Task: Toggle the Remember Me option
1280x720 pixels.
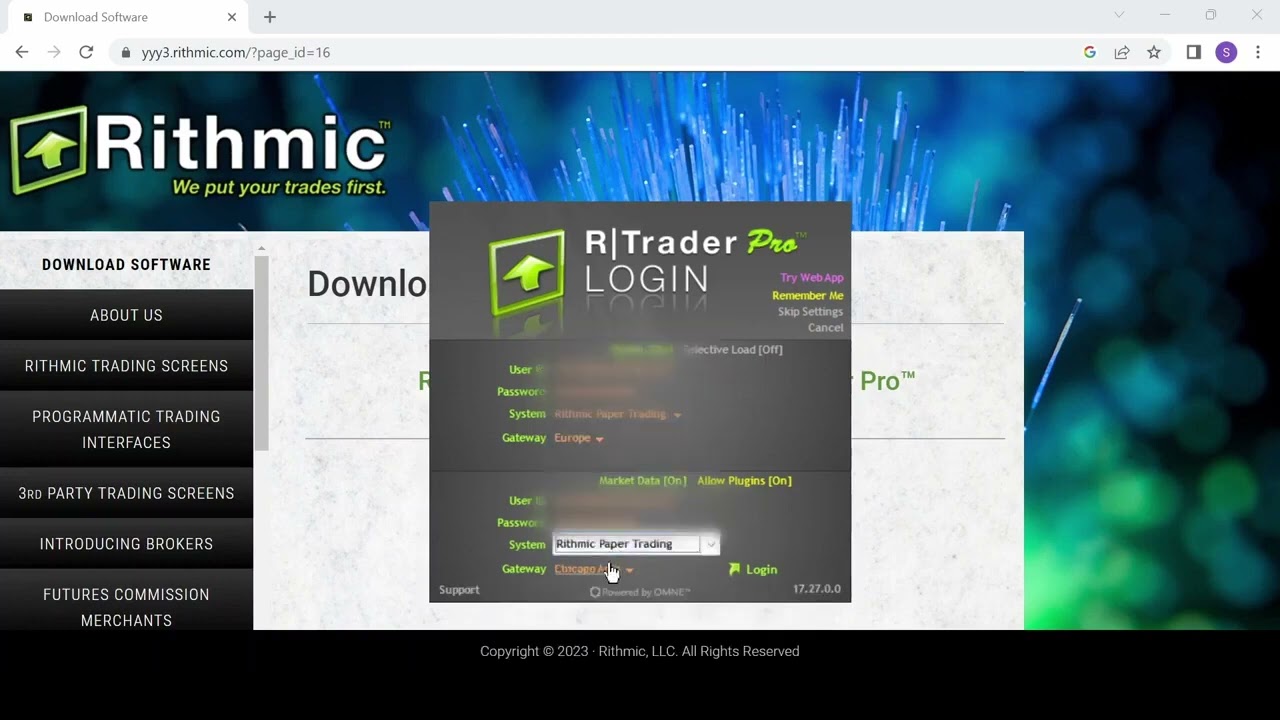Action: (808, 296)
